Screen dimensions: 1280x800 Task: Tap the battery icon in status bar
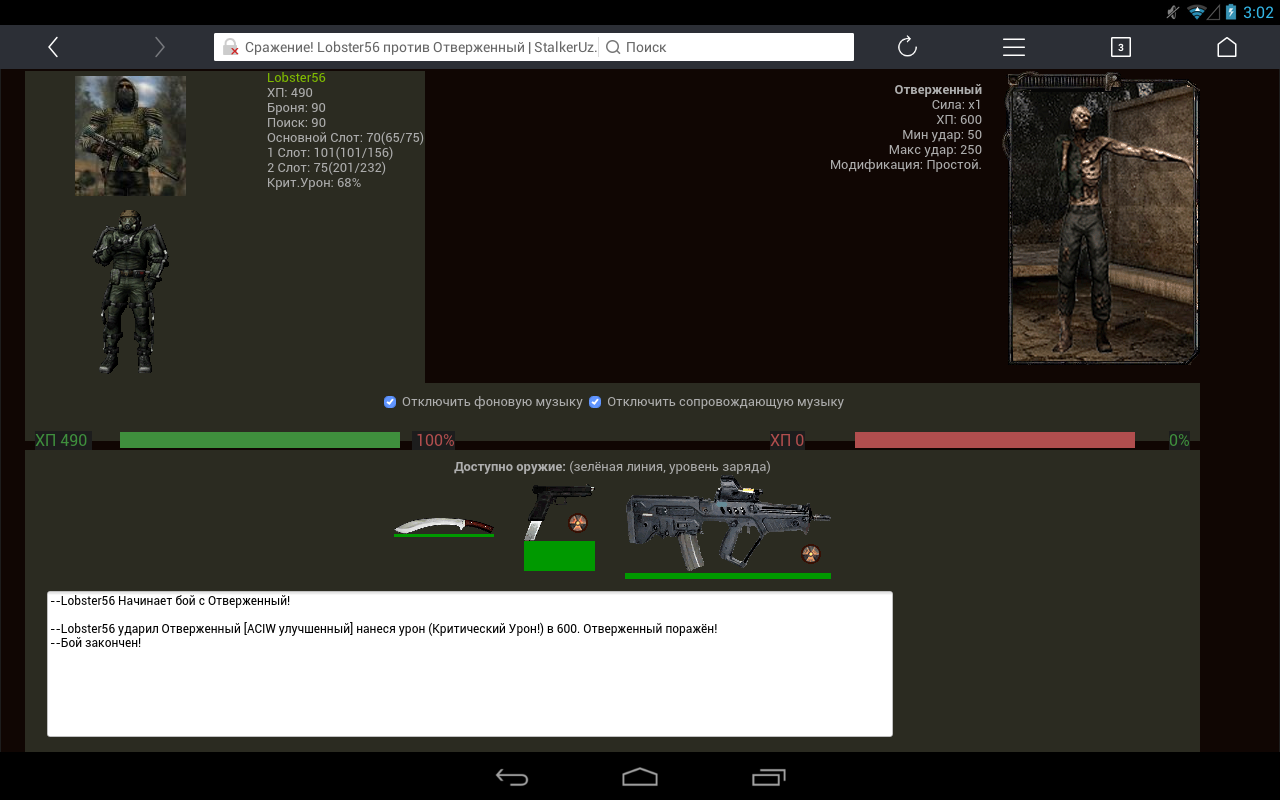pos(1229,12)
